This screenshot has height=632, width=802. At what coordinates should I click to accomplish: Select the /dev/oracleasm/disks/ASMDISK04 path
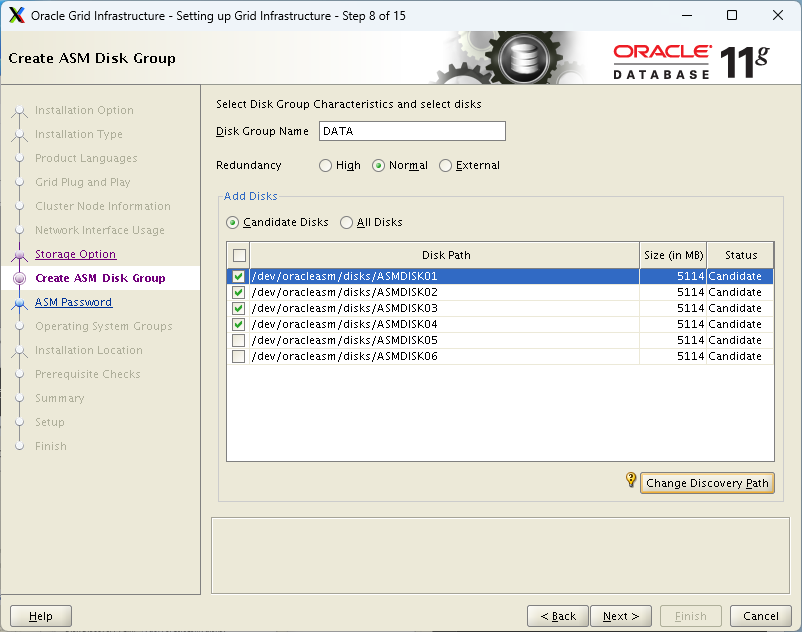[x=344, y=324]
